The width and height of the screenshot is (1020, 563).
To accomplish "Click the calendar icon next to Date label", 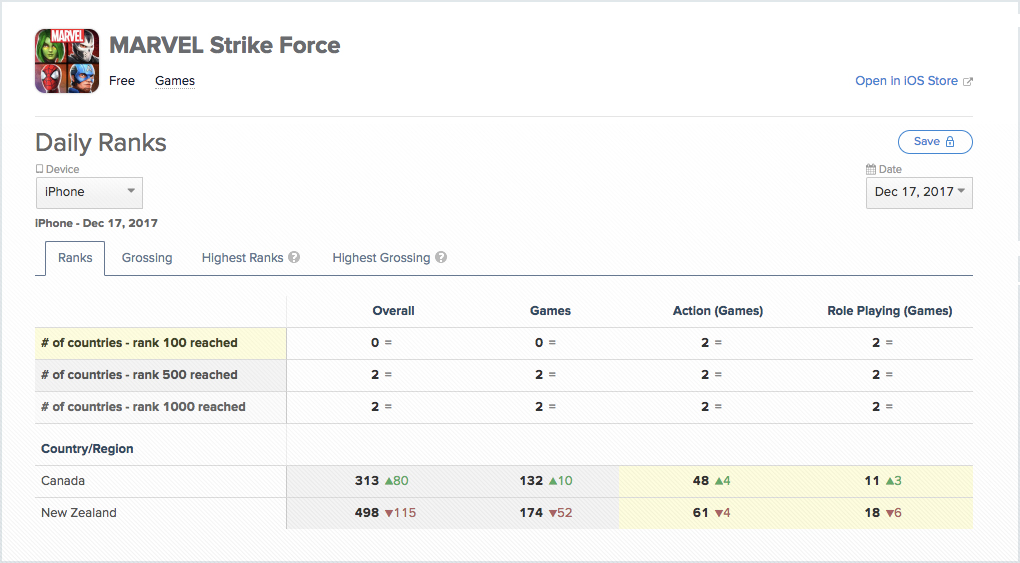I will pos(871,170).
